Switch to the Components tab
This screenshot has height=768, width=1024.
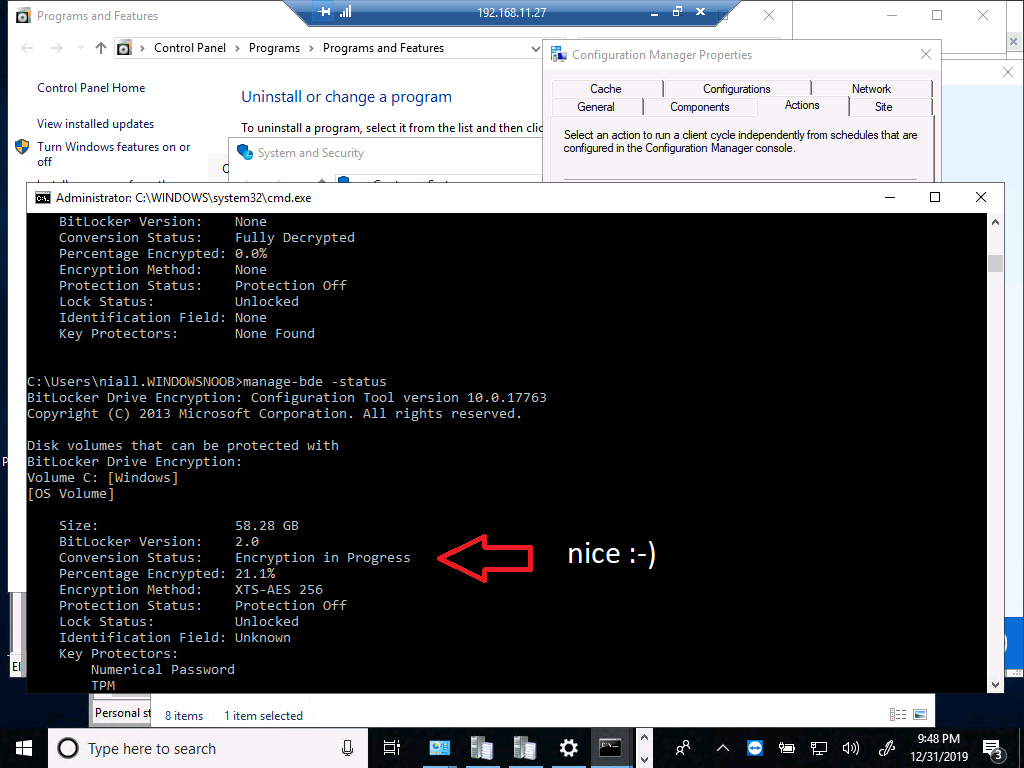tap(699, 106)
